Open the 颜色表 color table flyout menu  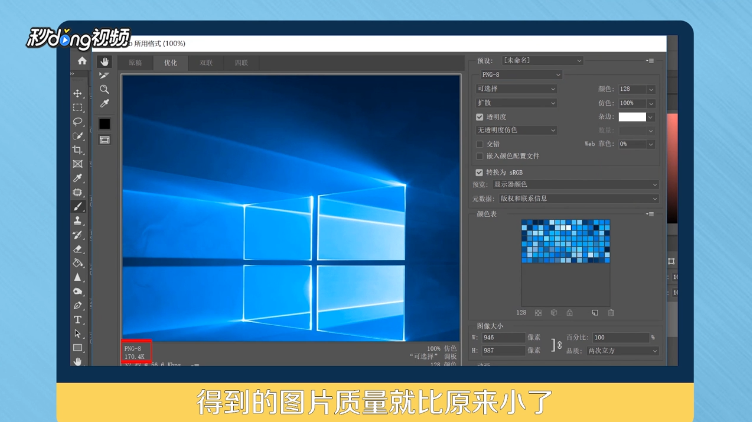[x=650, y=214]
